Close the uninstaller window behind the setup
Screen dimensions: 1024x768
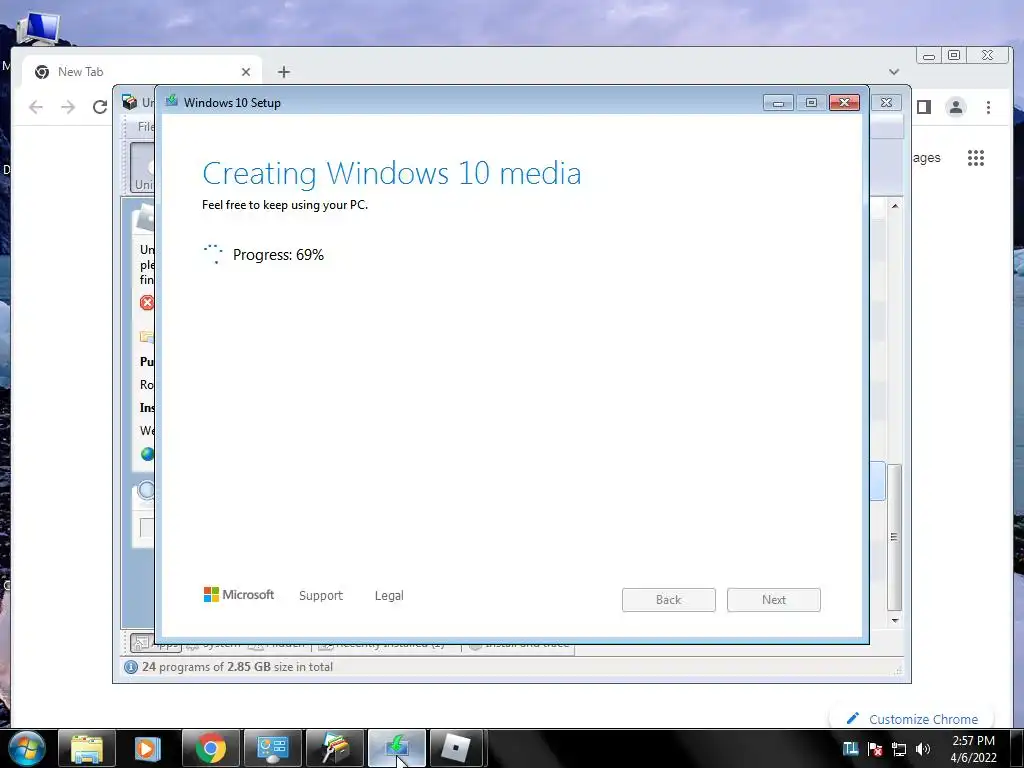click(x=886, y=103)
